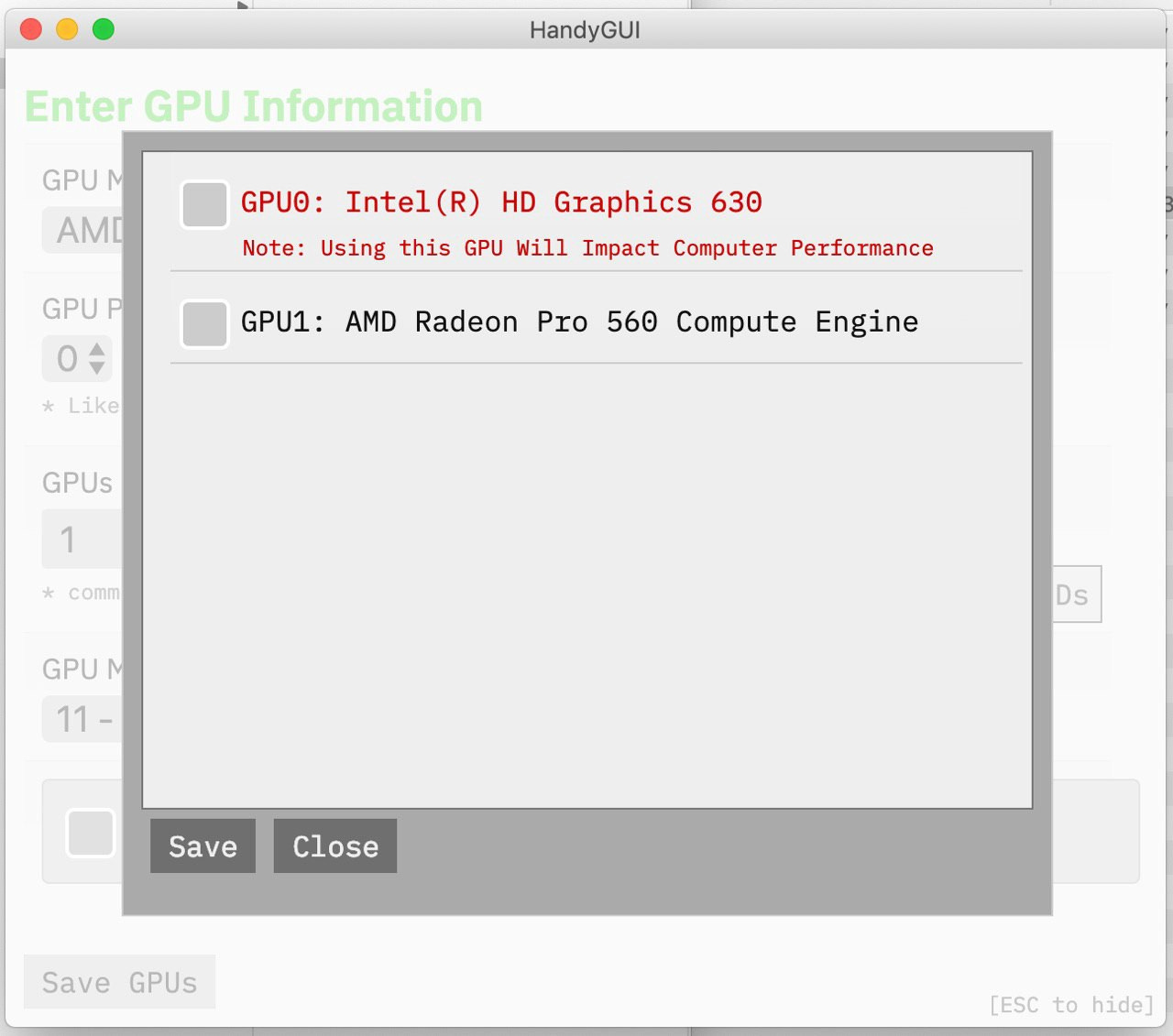Click the Save button in the dialog
This screenshot has height=1036, width=1173.
203,845
